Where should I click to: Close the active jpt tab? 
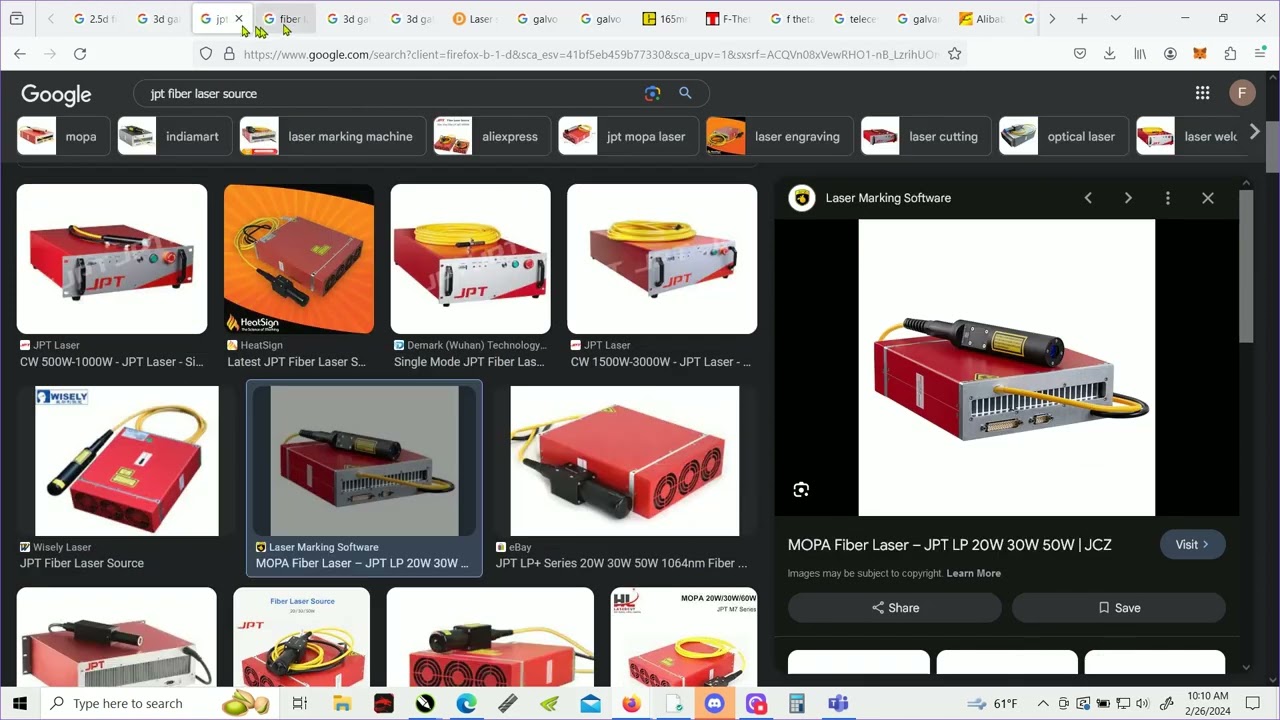[x=239, y=18]
